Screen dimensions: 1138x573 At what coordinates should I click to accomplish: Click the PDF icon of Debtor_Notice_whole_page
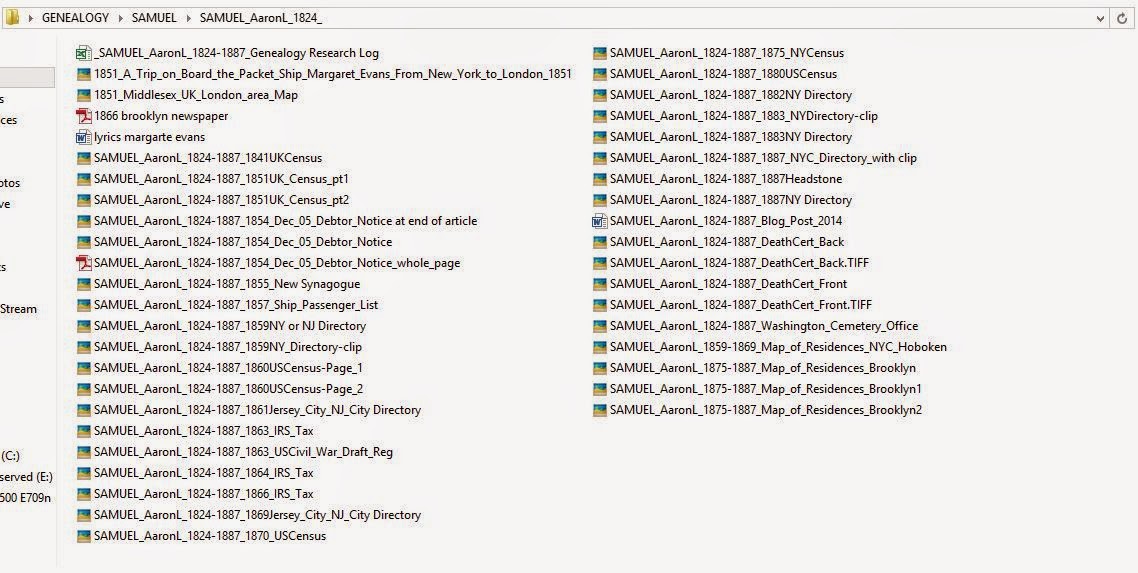click(x=84, y=263)
